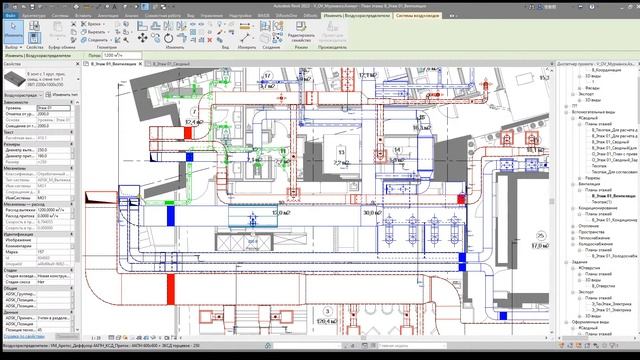
Task: Click the Марка property value field
Action: pos(53,252)
